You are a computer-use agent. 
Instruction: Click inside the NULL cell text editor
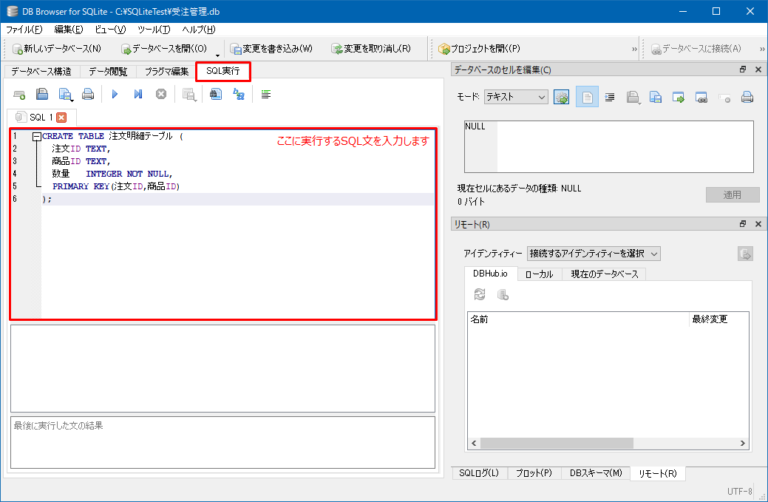609,146
